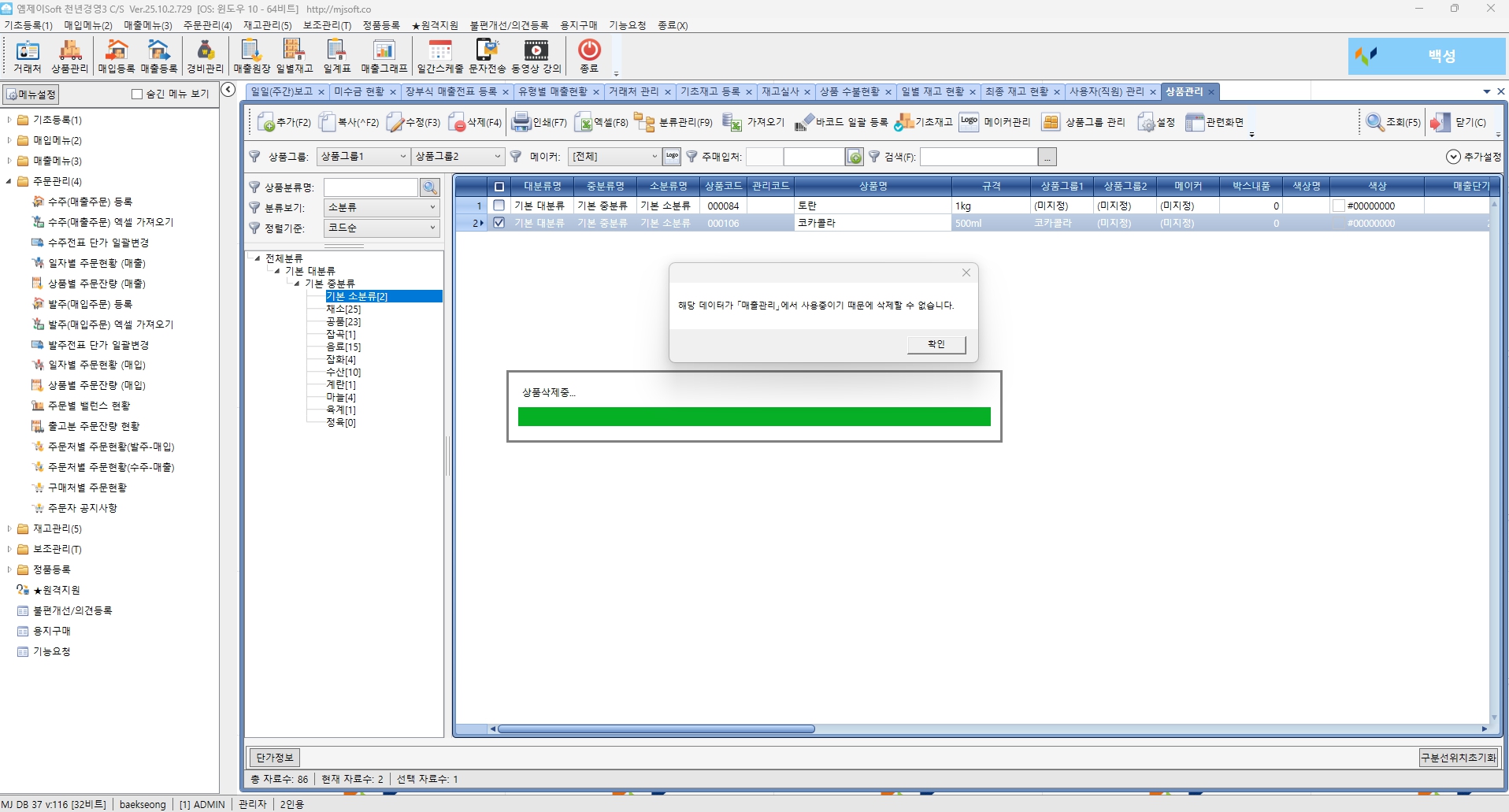The height and width of the screenshot is (812, 1509).
Task: Open the 보조관리(T) menu
Action: click(x=327, y=25)
